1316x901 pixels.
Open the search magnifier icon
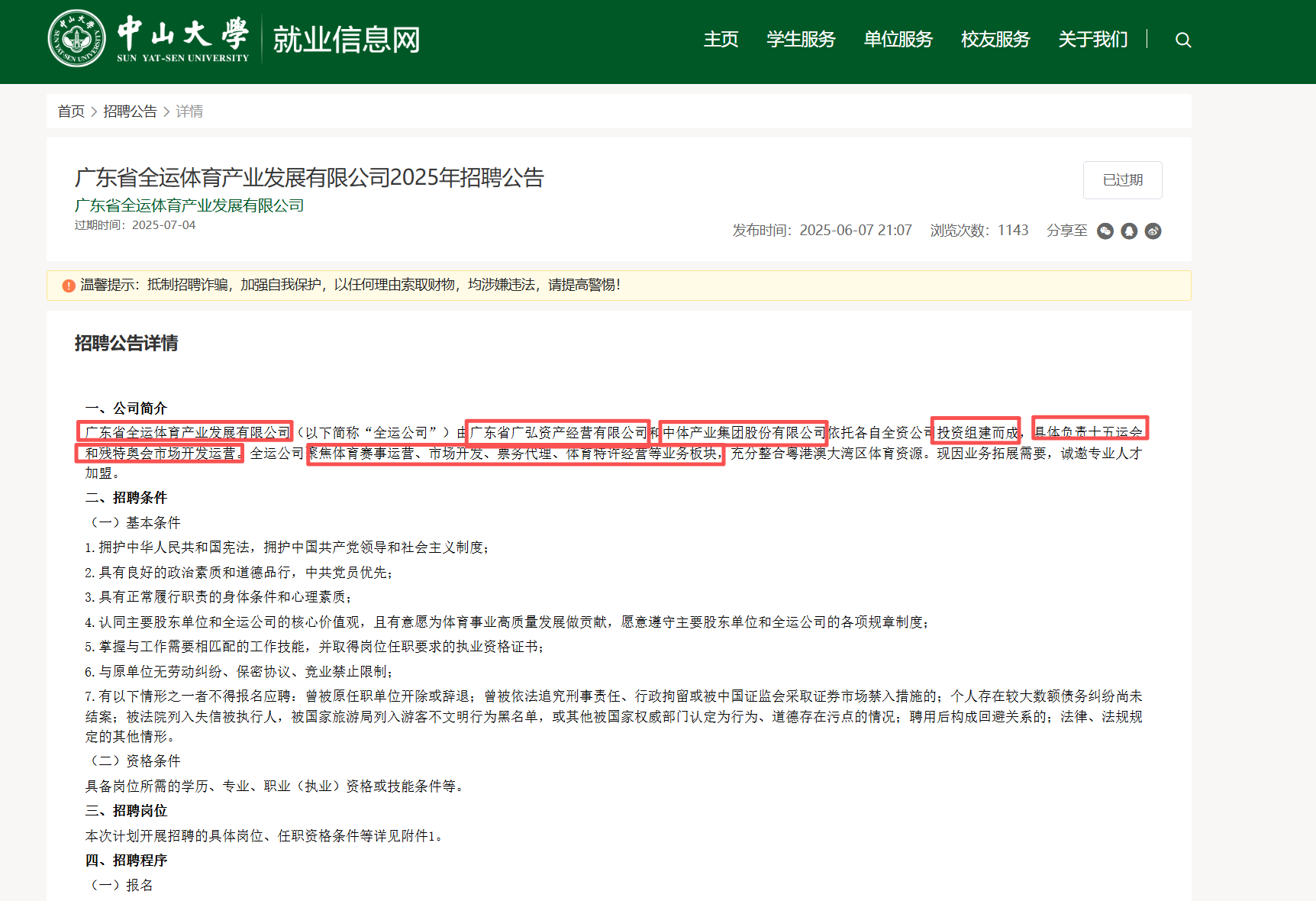pos(1183,40)
